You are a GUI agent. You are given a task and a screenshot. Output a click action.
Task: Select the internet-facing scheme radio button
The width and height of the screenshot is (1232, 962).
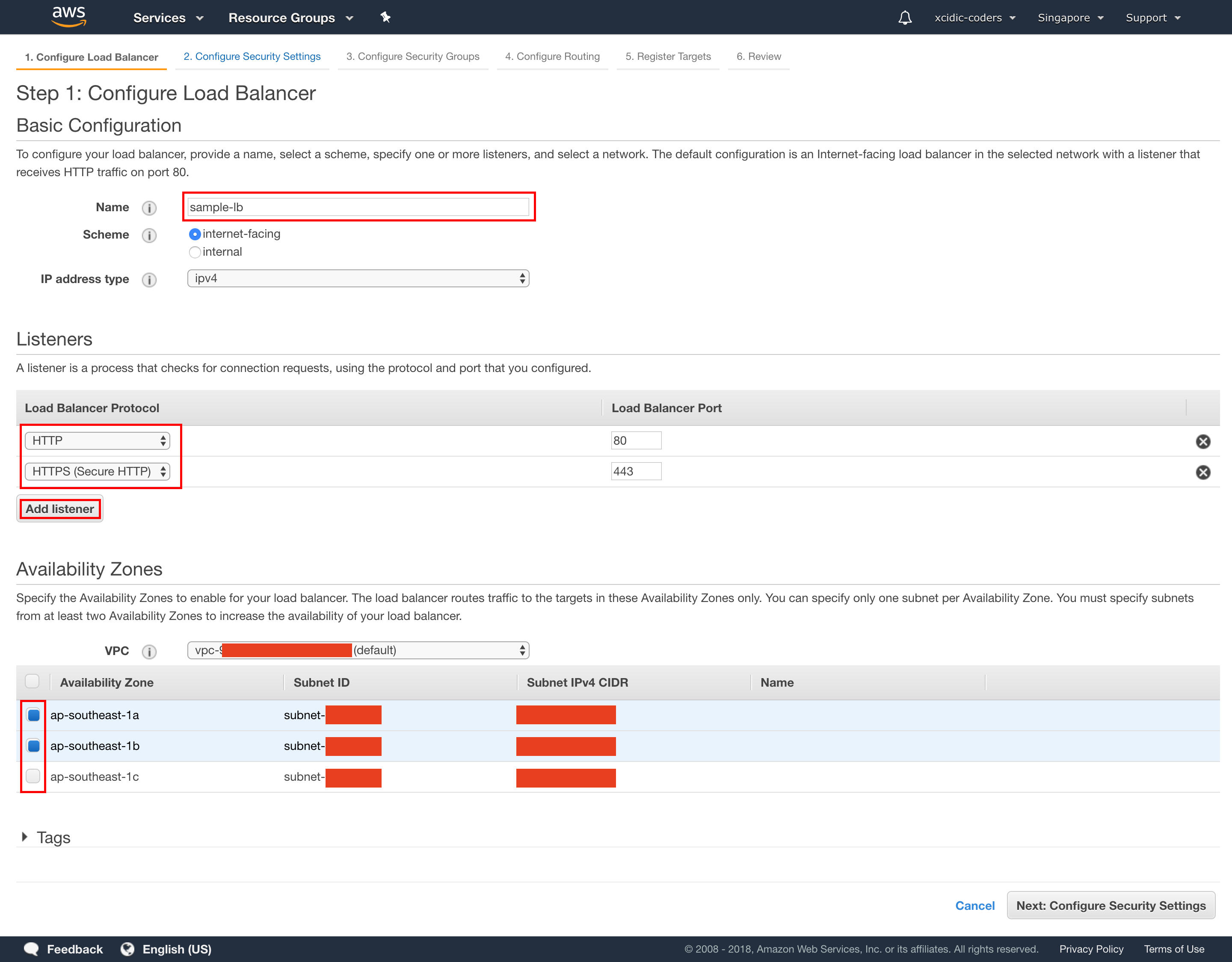tap(195, 234)
